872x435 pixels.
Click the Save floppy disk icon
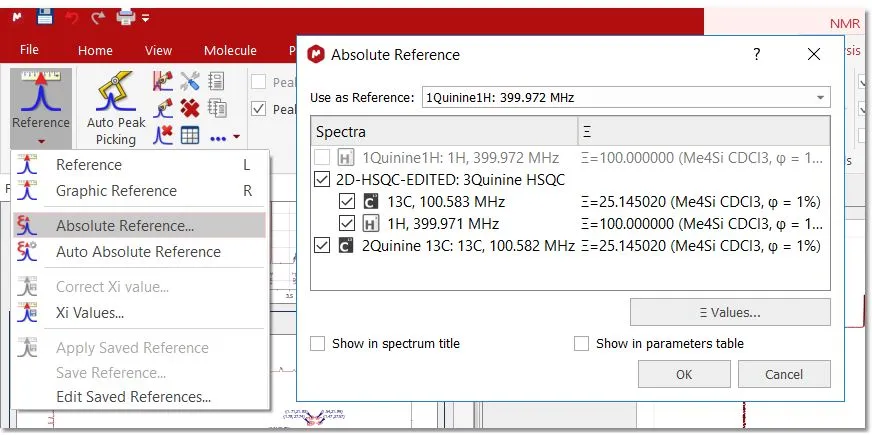coord(45,16)
